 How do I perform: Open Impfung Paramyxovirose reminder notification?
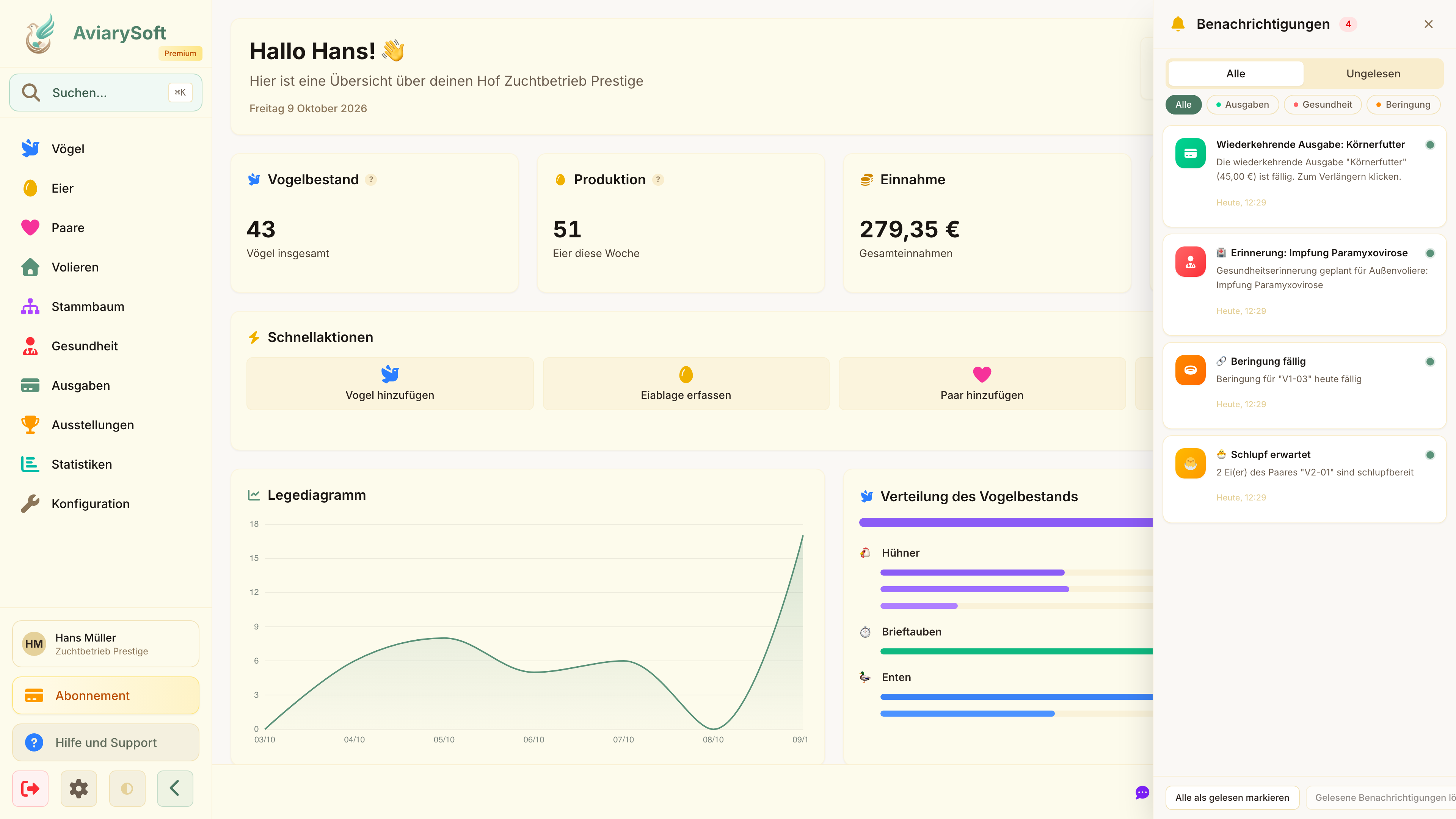pos(1304,285)
